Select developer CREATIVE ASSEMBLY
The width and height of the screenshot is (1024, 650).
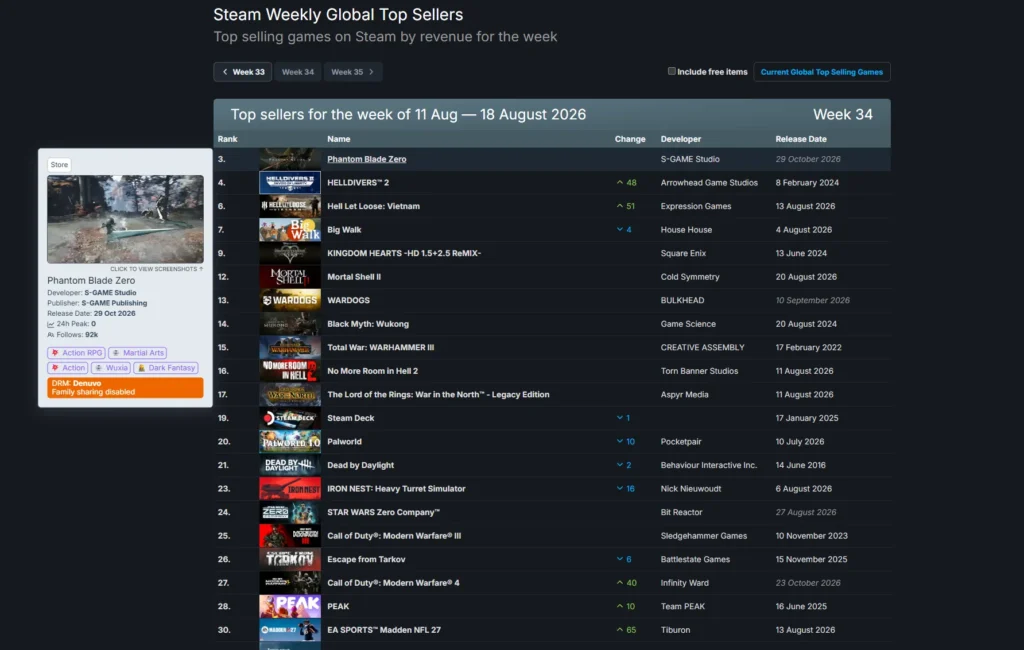[x=703, y=347]
